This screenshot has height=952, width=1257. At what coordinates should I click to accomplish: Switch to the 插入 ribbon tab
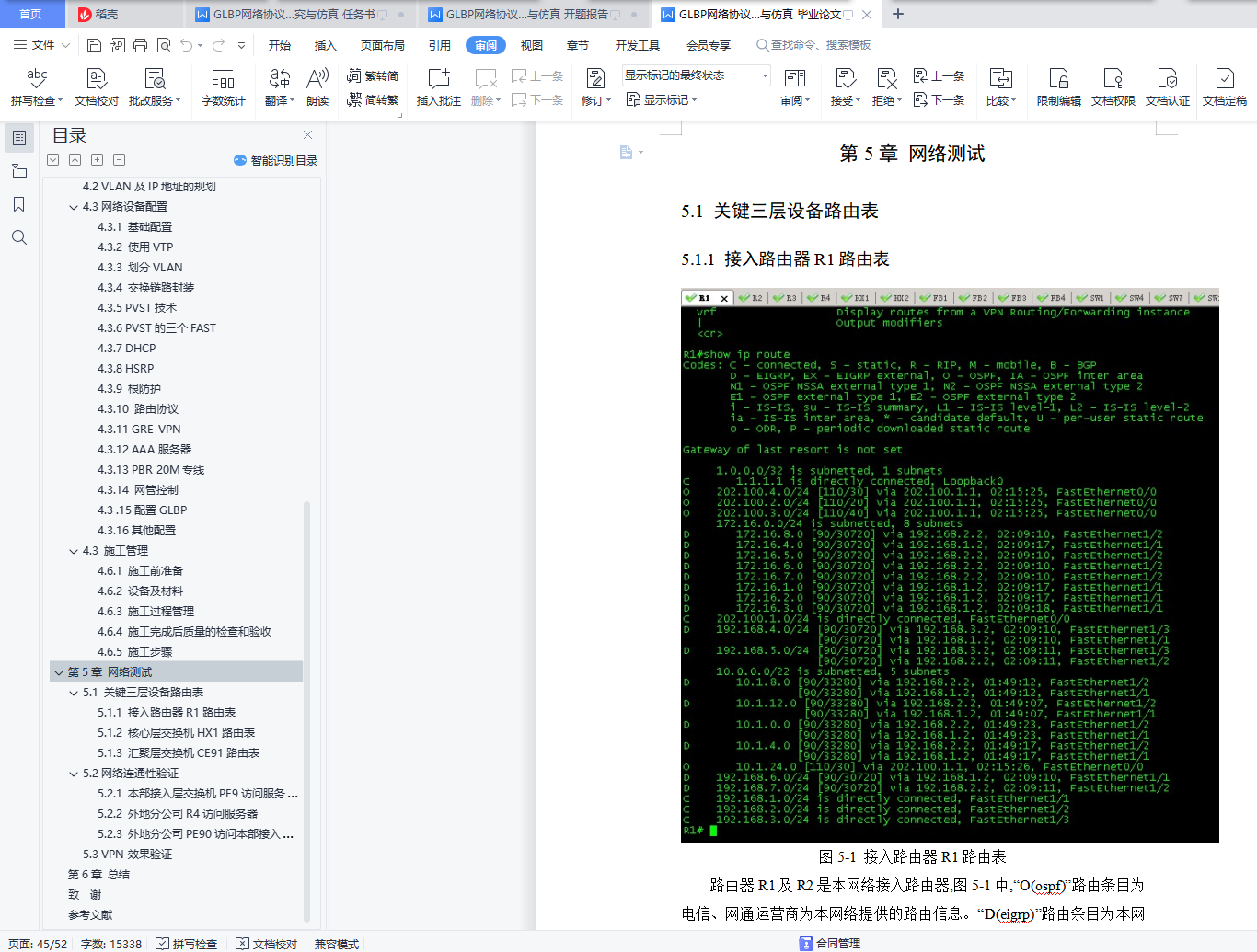(326, 45)
